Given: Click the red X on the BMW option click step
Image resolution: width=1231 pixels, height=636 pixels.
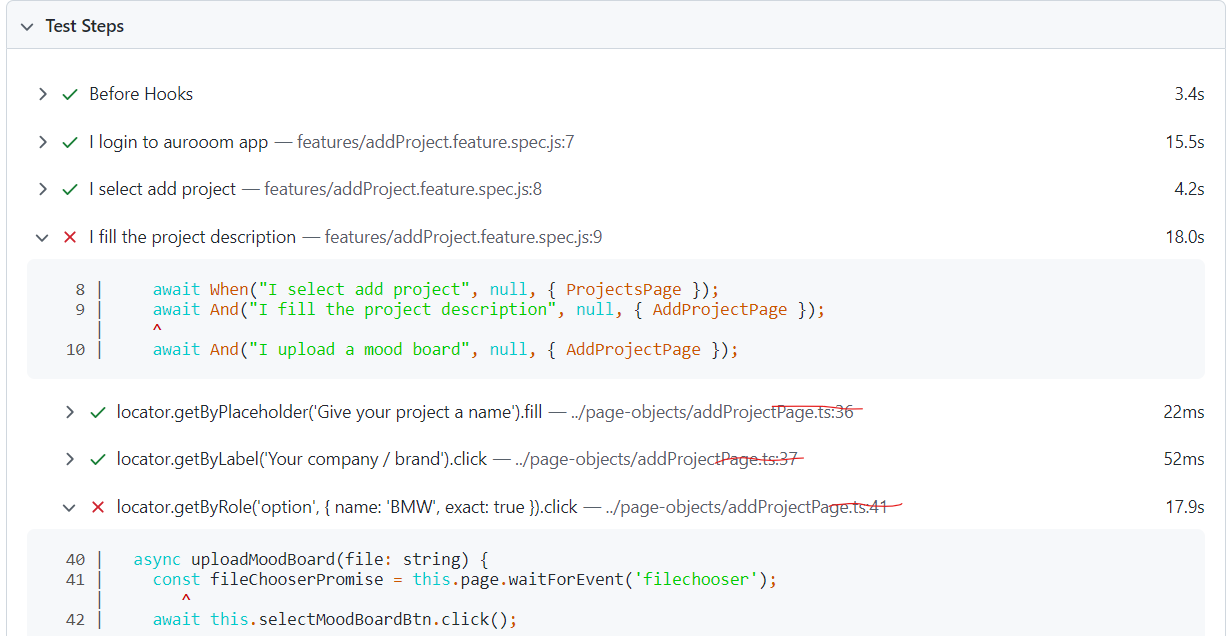Looking at the screenshot, I should click(98, 507).
